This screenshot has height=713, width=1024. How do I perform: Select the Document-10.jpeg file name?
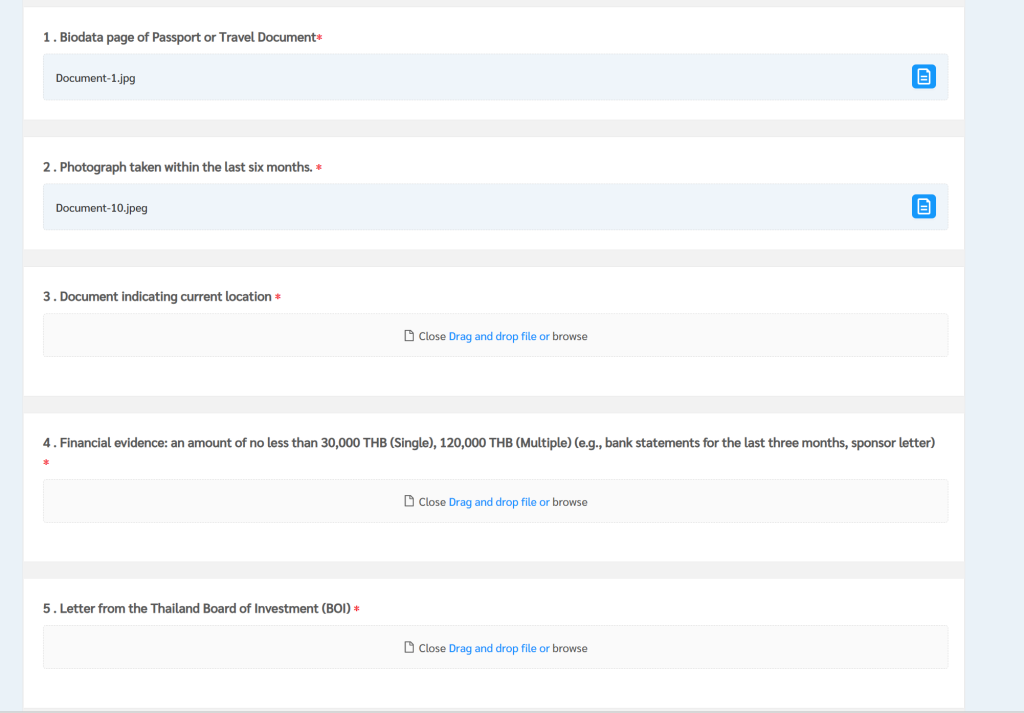101,208
